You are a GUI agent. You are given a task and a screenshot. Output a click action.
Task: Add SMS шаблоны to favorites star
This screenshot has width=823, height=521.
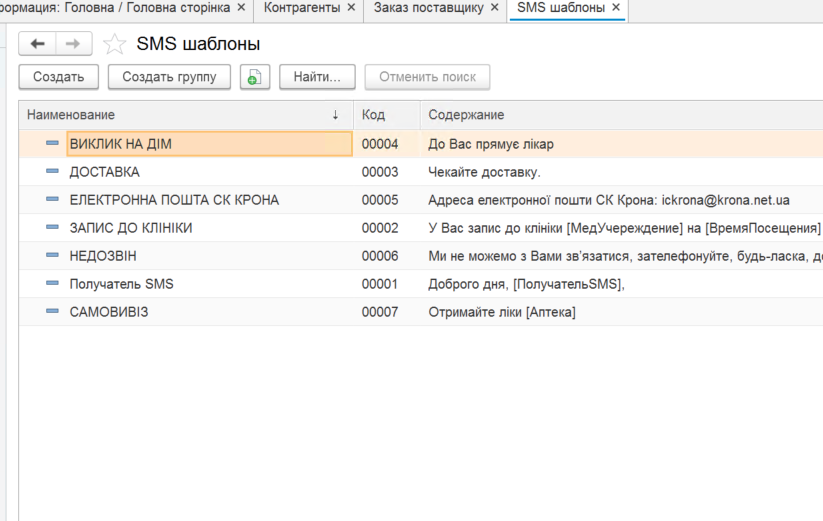click(x=115, y=45)
